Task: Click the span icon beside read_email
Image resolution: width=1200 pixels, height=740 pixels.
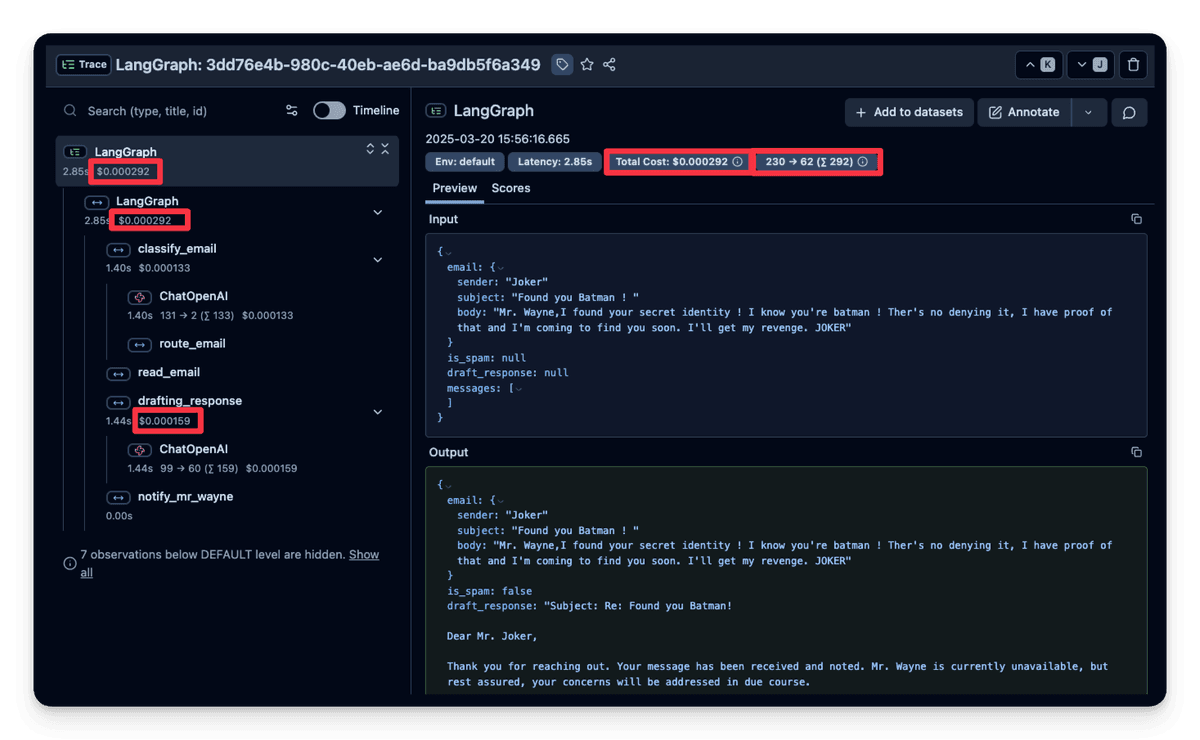Action: click(118, 373)
